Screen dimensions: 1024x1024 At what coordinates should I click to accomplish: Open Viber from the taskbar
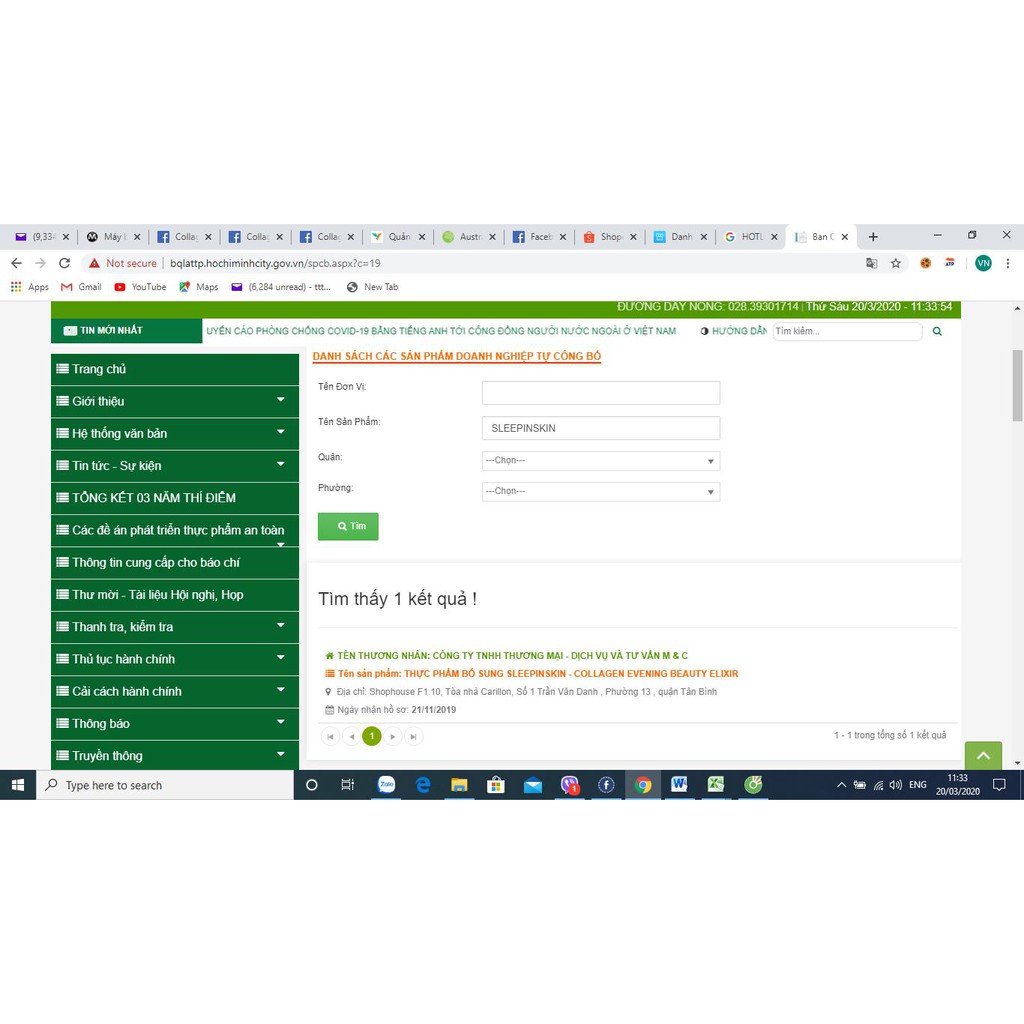click(x=569, y=785)
